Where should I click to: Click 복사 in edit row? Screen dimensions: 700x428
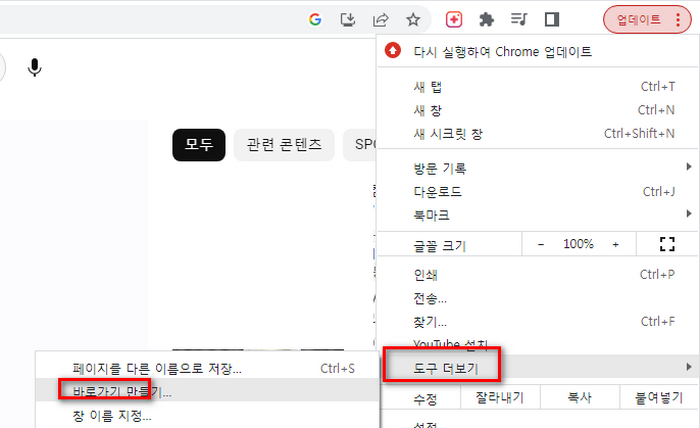coord(579,397)
